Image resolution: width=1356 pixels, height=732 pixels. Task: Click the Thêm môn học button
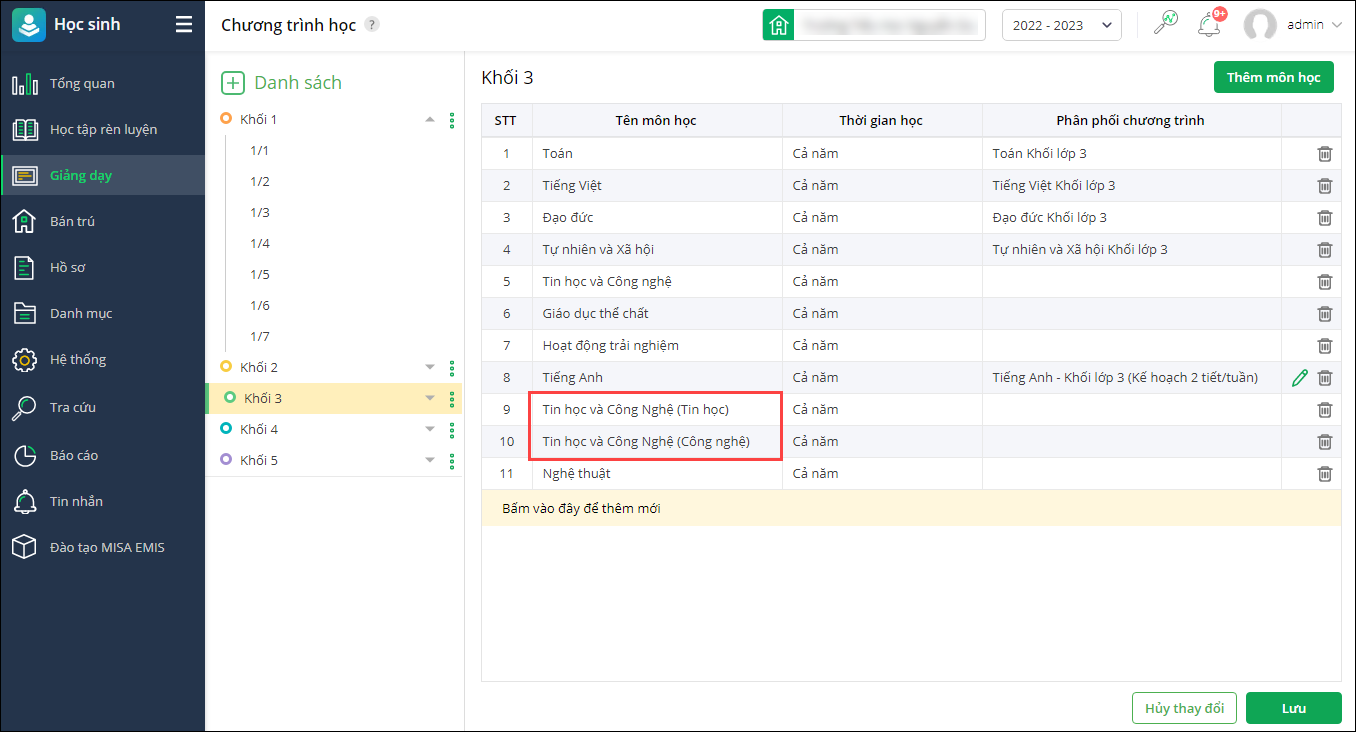1273,77
